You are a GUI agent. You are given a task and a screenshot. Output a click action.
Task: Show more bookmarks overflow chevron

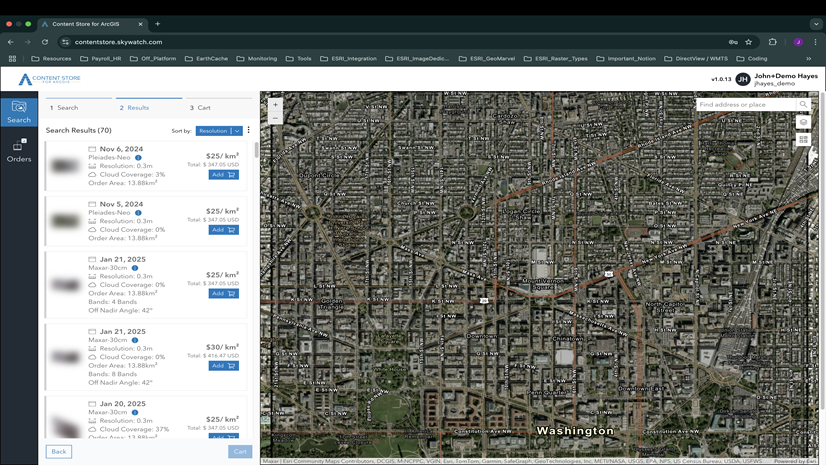point(809,58)
